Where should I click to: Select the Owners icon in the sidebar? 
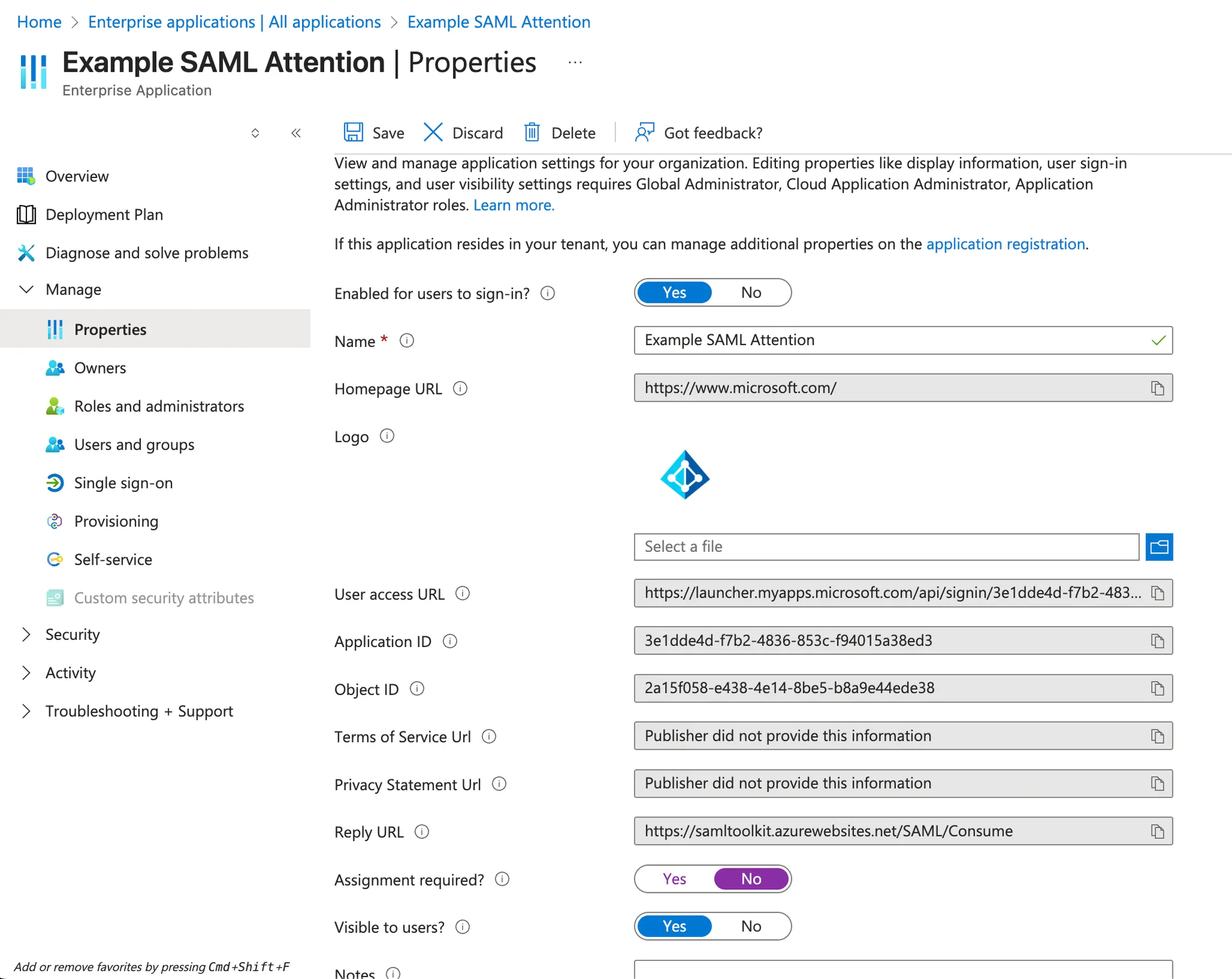[55, 367]
